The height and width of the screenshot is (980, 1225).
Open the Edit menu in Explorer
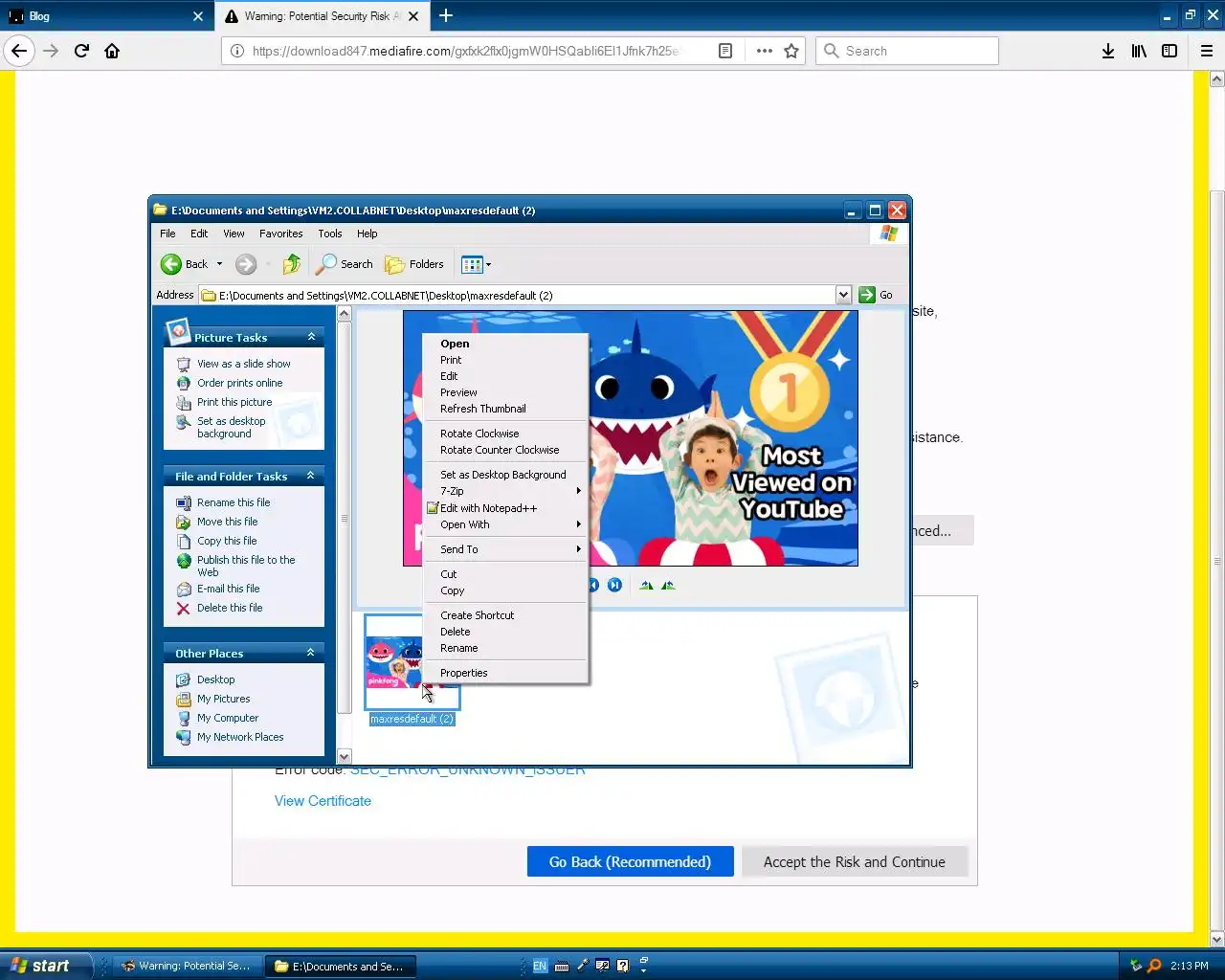coord(199,234)
